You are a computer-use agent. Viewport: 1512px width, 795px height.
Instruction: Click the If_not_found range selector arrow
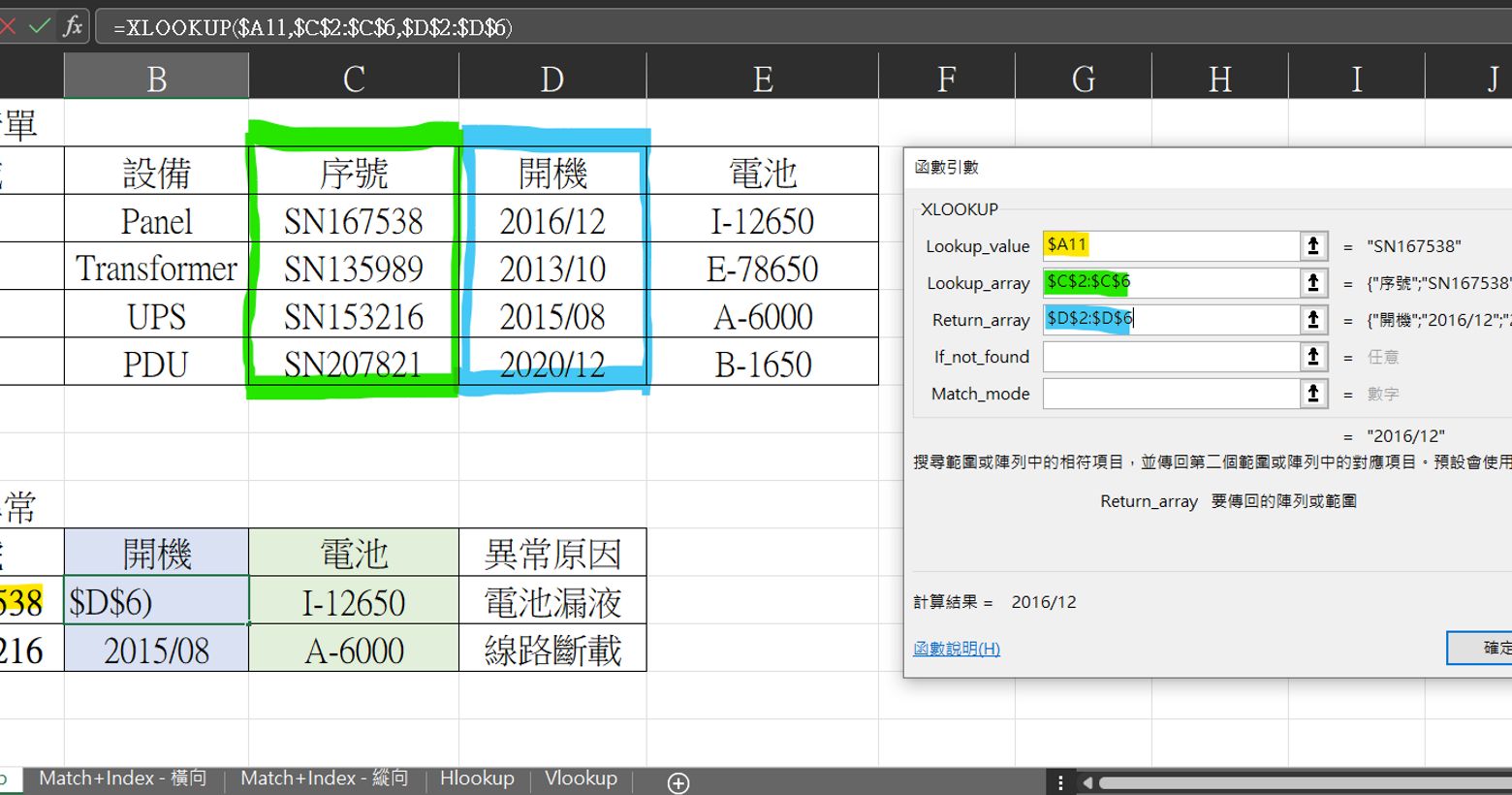coord(1312,357)
